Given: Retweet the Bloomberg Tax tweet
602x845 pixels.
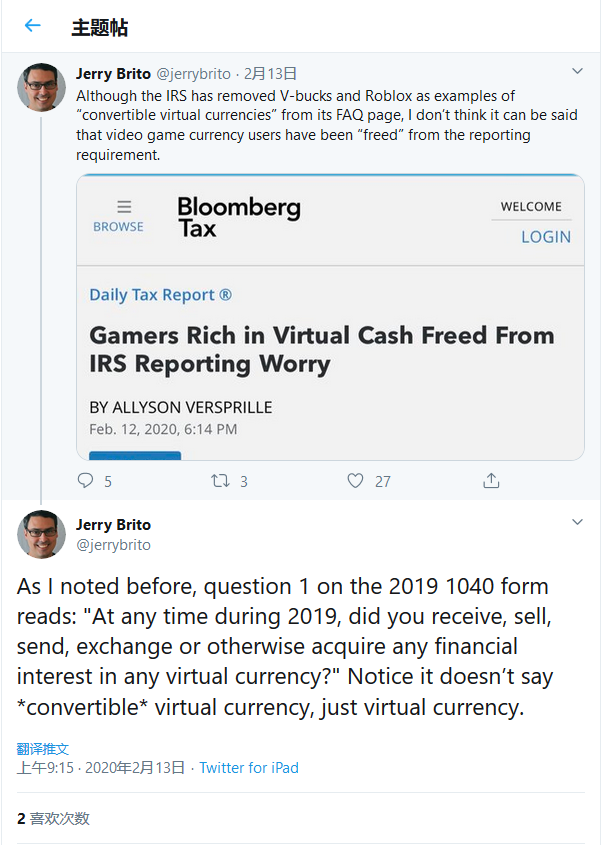Looking at the screenshot, I should (x=220, y=481).
